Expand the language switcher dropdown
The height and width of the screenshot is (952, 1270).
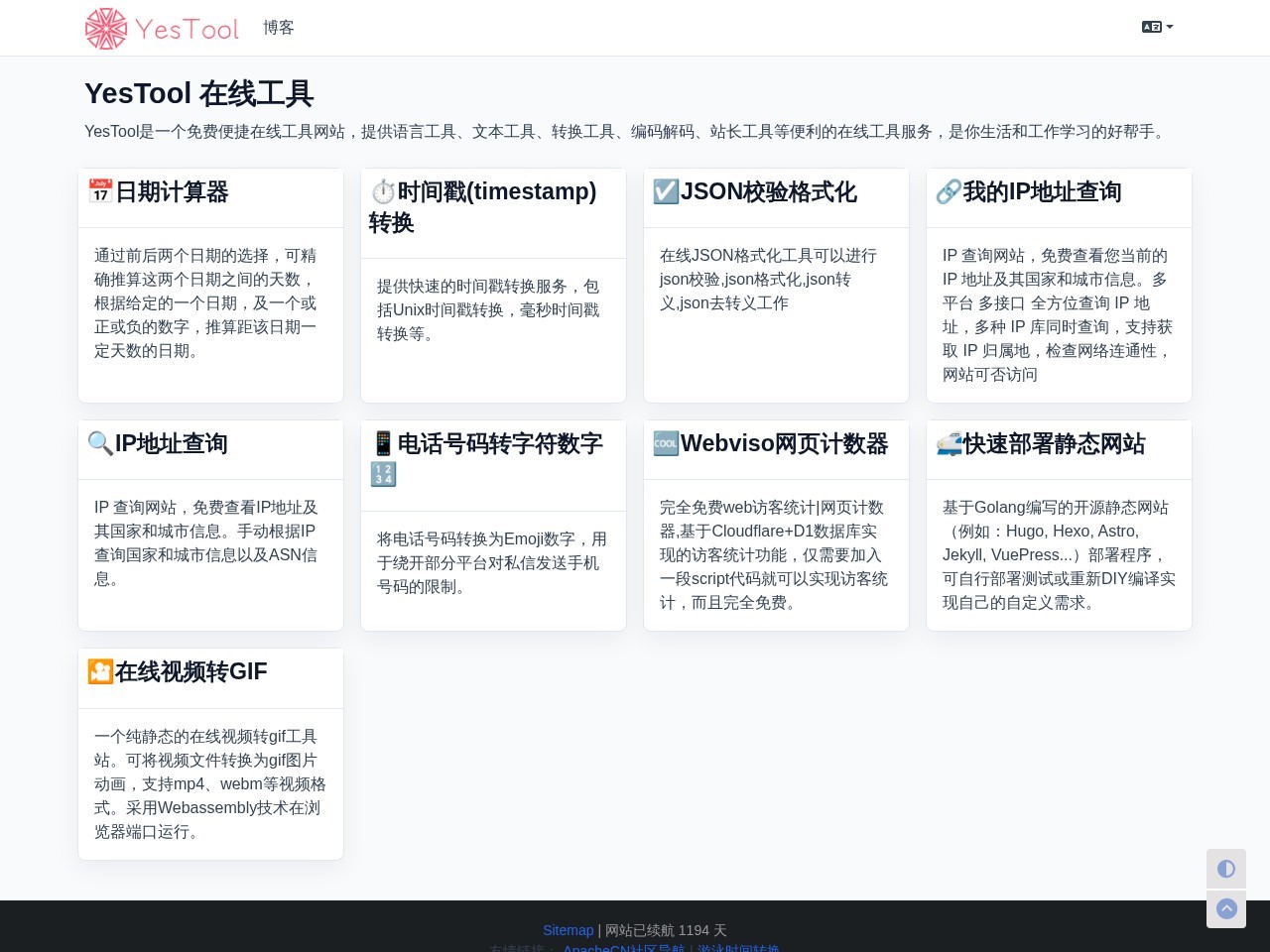[x=1157, y=27]
